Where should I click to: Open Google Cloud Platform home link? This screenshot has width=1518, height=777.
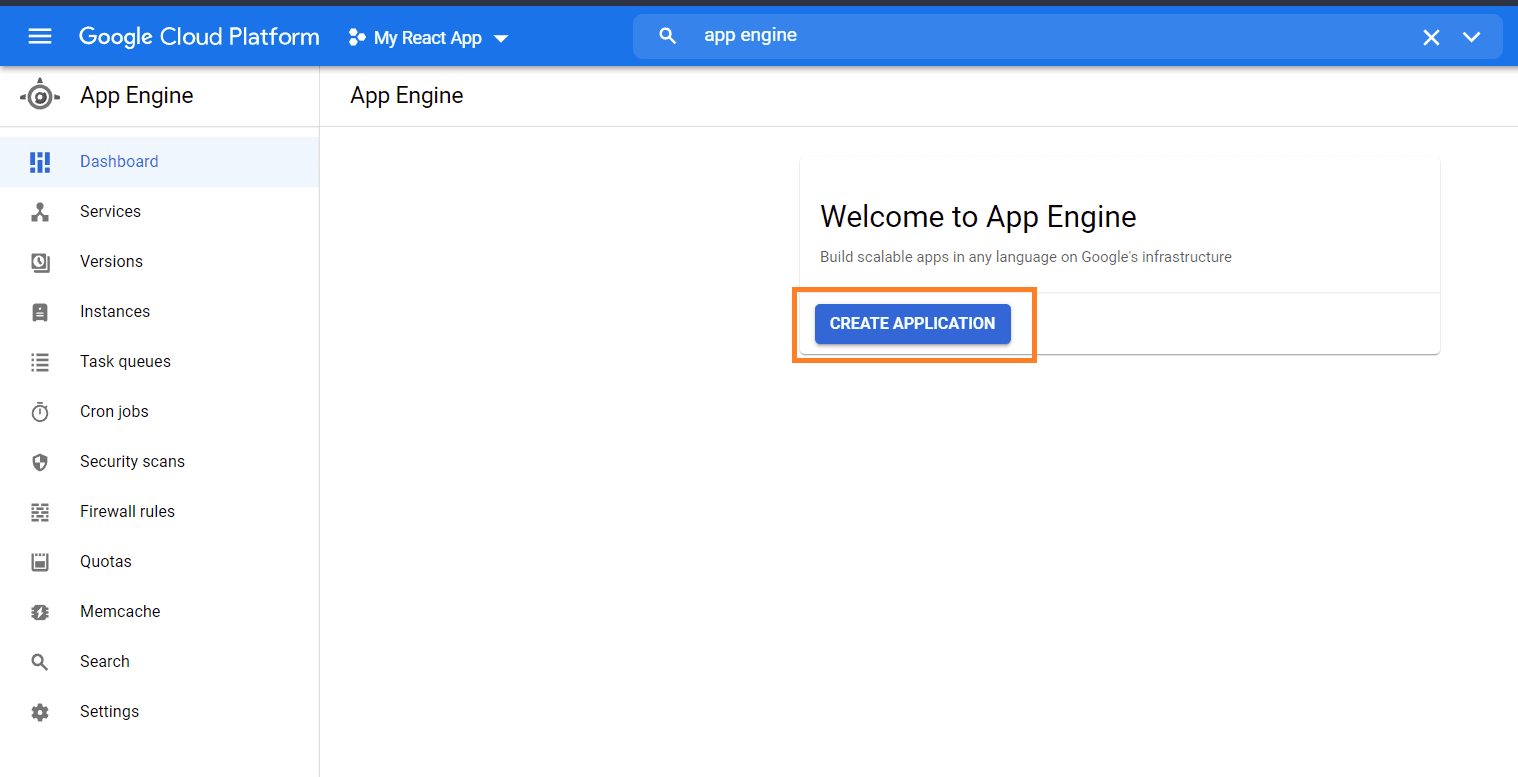(x=199, y=36)
